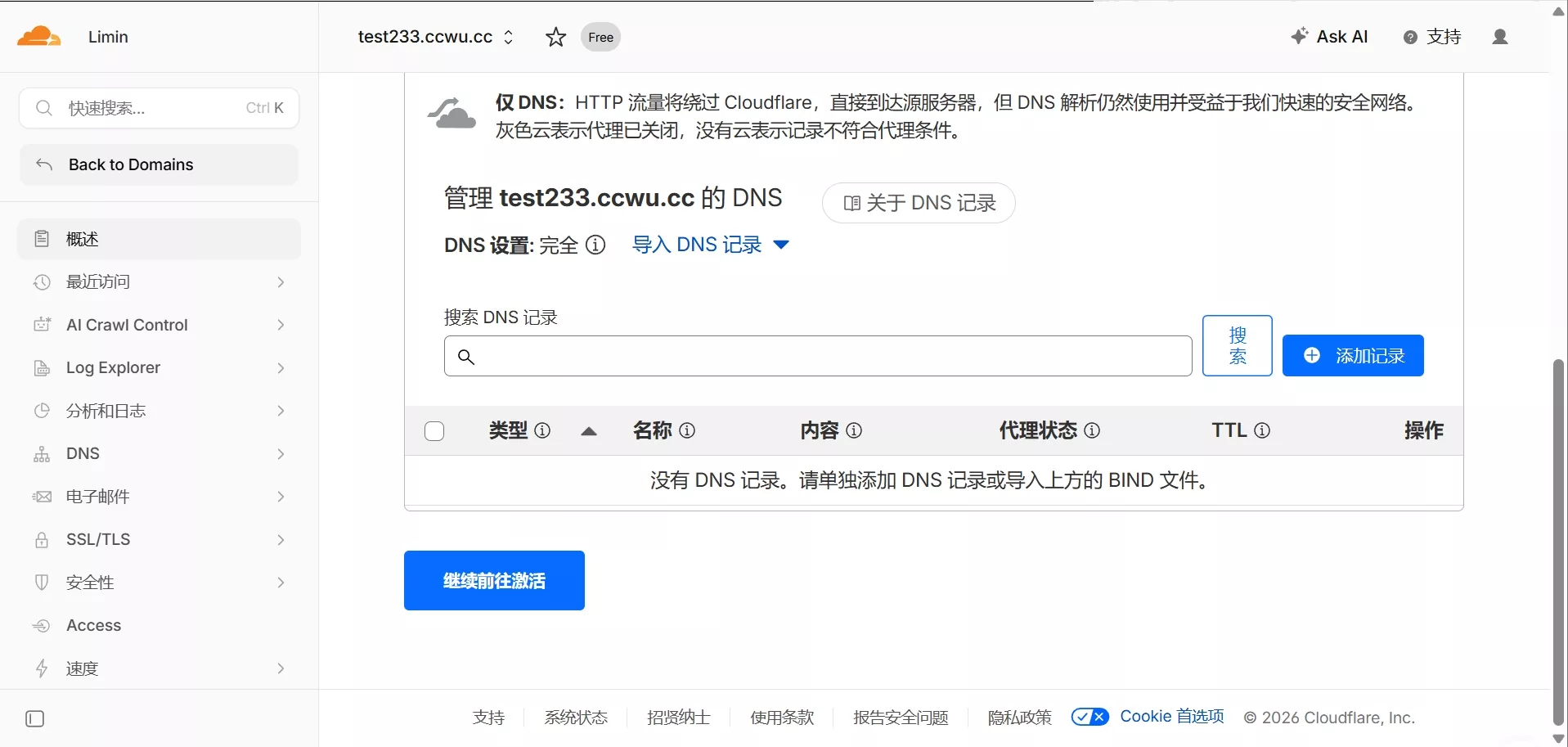Expand the Log Explorer chevron
Image resolution: width=1568 pixels, height=747 pixels.
pyautogui.click(x=281, y=368)
